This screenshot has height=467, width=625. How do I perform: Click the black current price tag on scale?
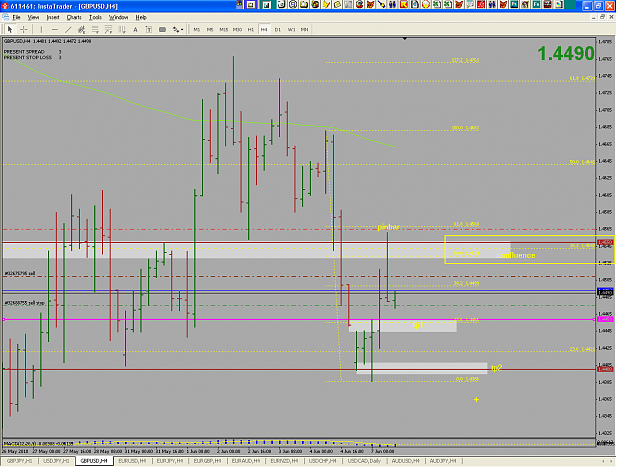(x=605, y=292)
